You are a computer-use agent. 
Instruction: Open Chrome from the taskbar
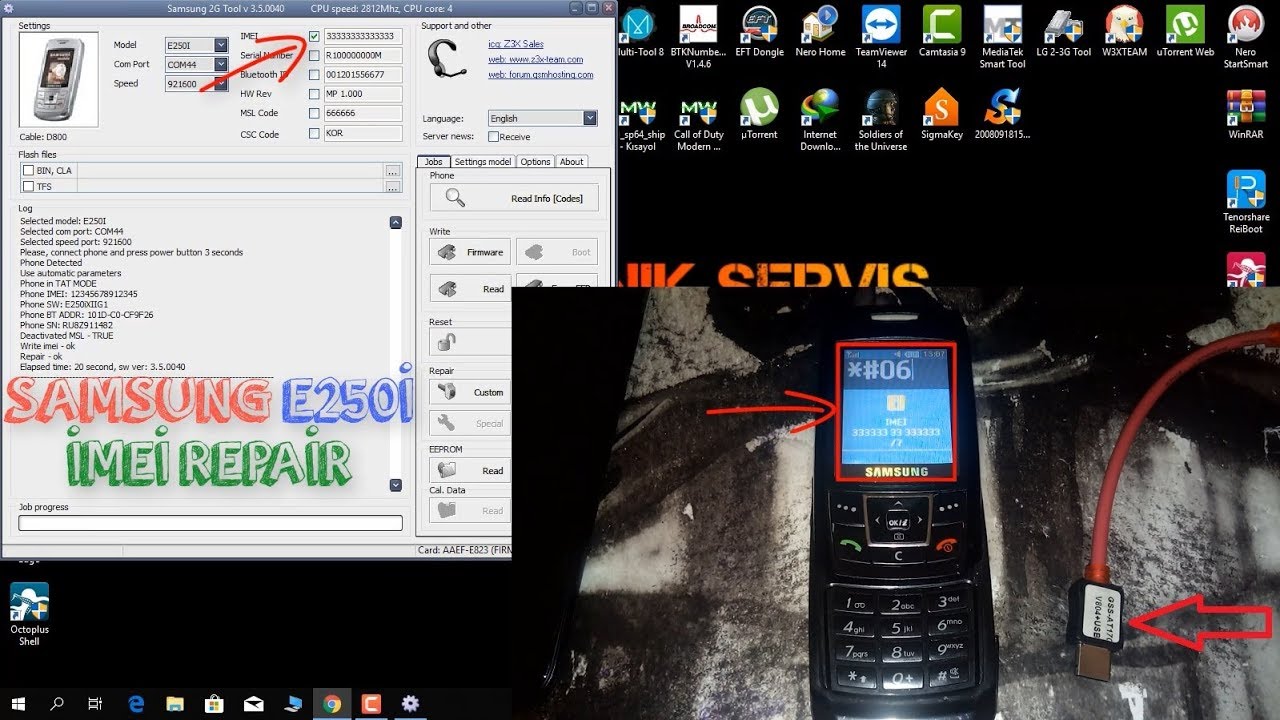(x=332, y=704)
